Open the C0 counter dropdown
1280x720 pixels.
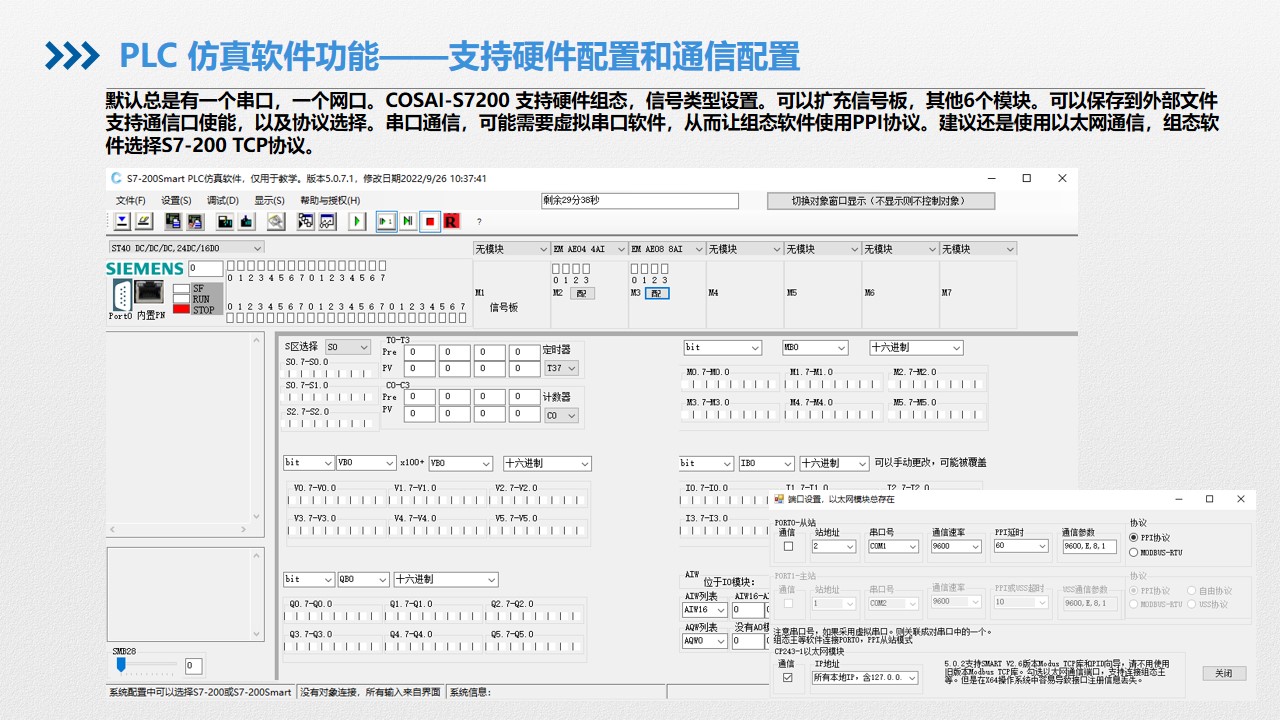tap(561, 415)
